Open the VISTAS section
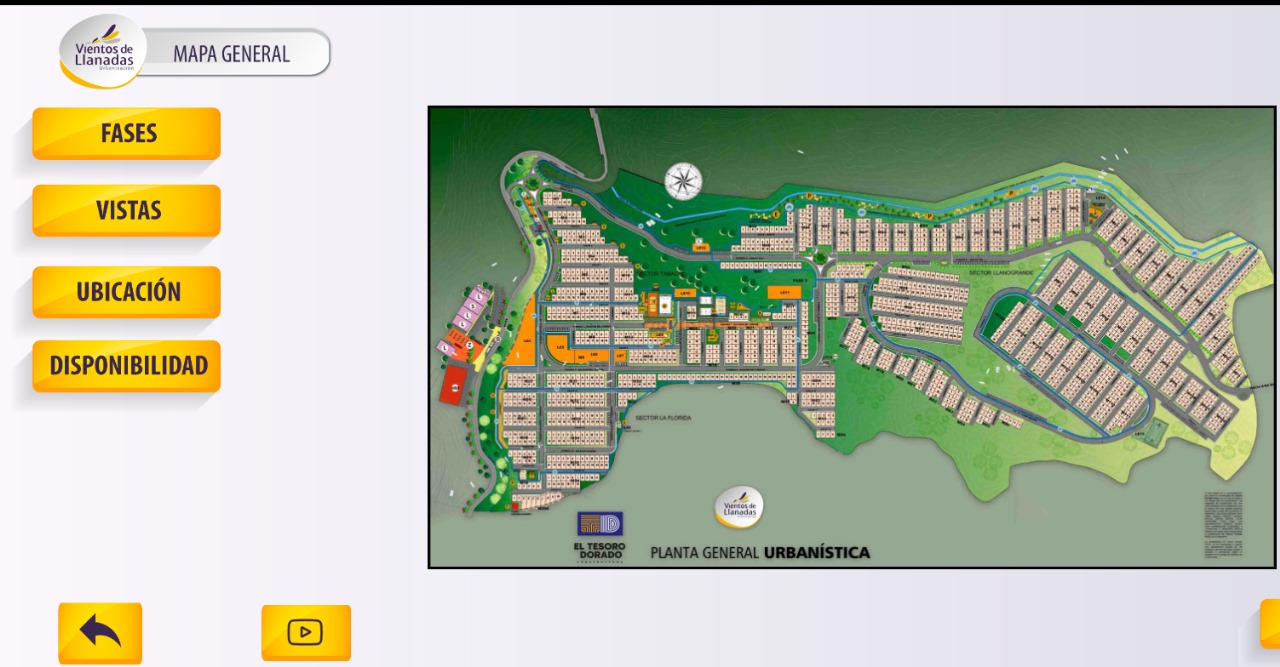1280x667 pixels. coord(127,211)
